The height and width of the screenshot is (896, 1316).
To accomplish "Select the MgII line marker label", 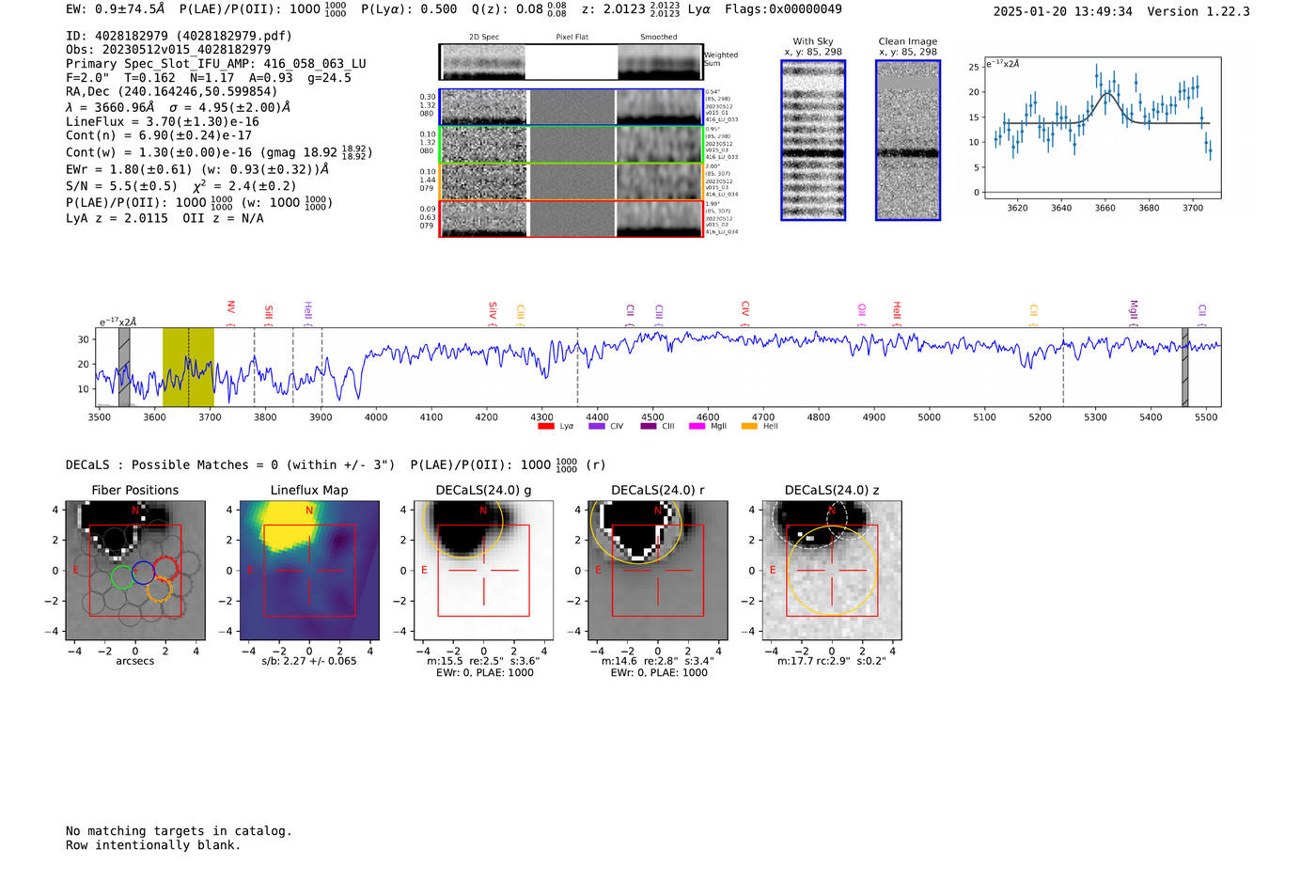I will pyautogui.click(x=1133, y=310).
